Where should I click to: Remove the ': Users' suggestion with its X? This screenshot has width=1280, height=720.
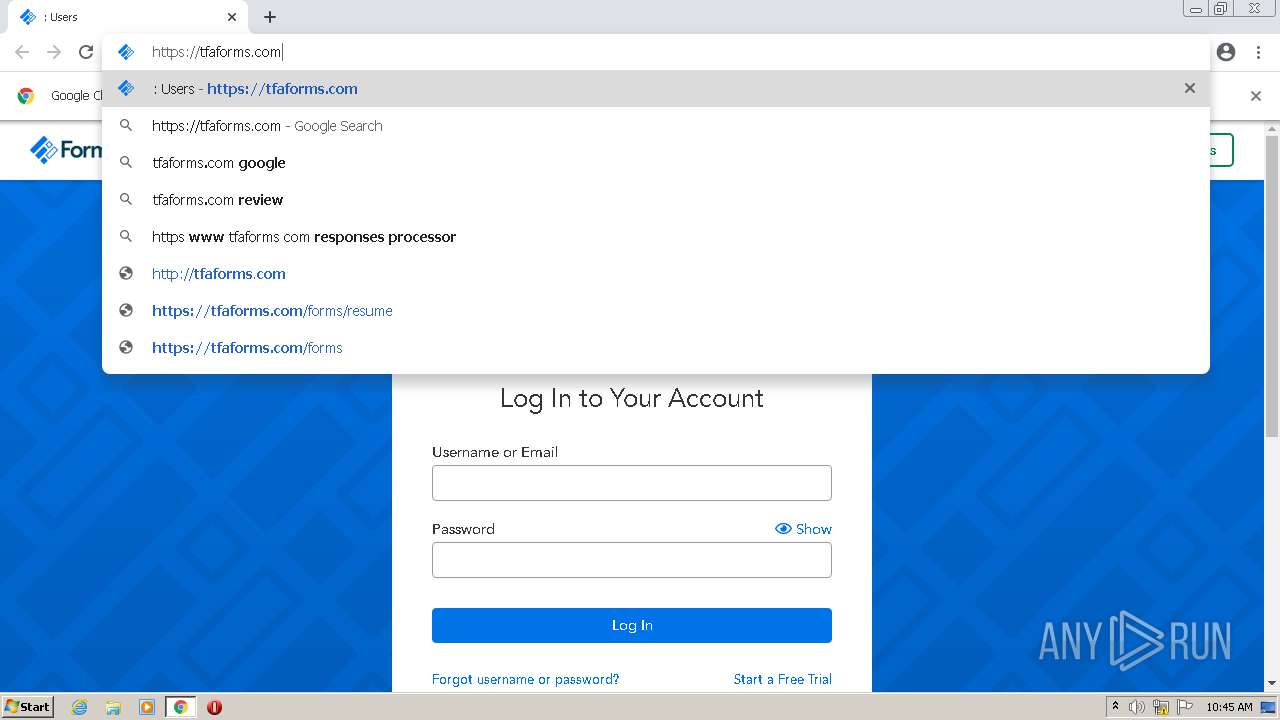tap(1190, 88)
